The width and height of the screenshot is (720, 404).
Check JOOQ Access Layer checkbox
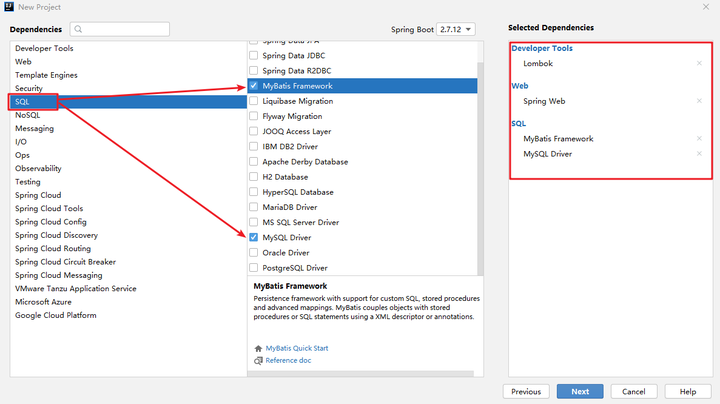(x=253, y=131)
